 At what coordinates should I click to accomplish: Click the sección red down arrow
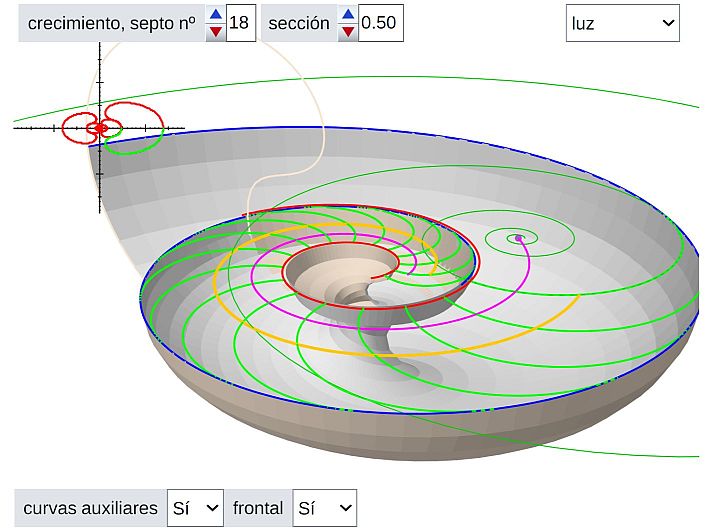[x=347, y=31]
